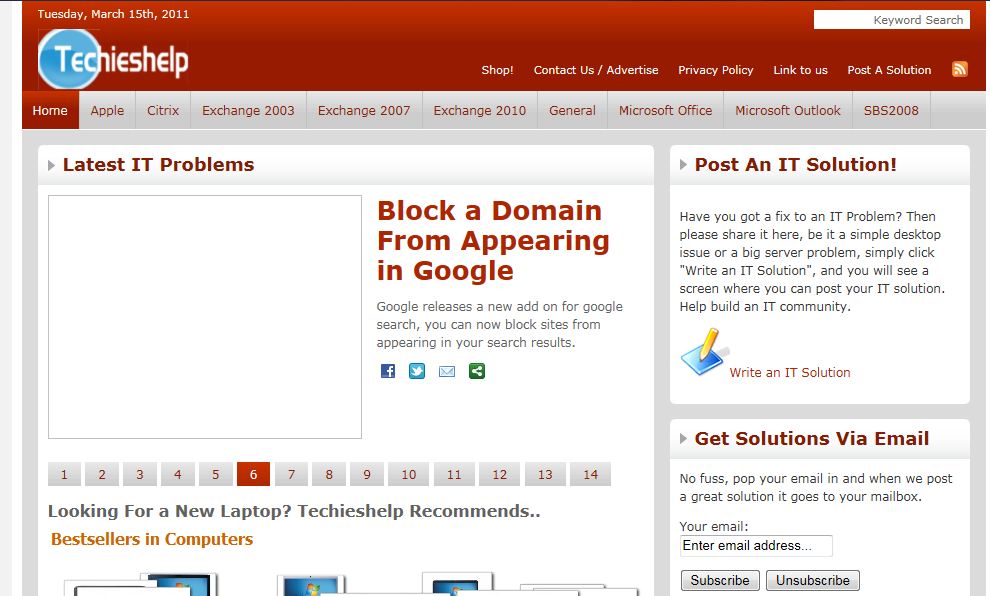Viewport: 990px width, 596px height.
Task: Share article on Twitter
Action: [417, 371]
